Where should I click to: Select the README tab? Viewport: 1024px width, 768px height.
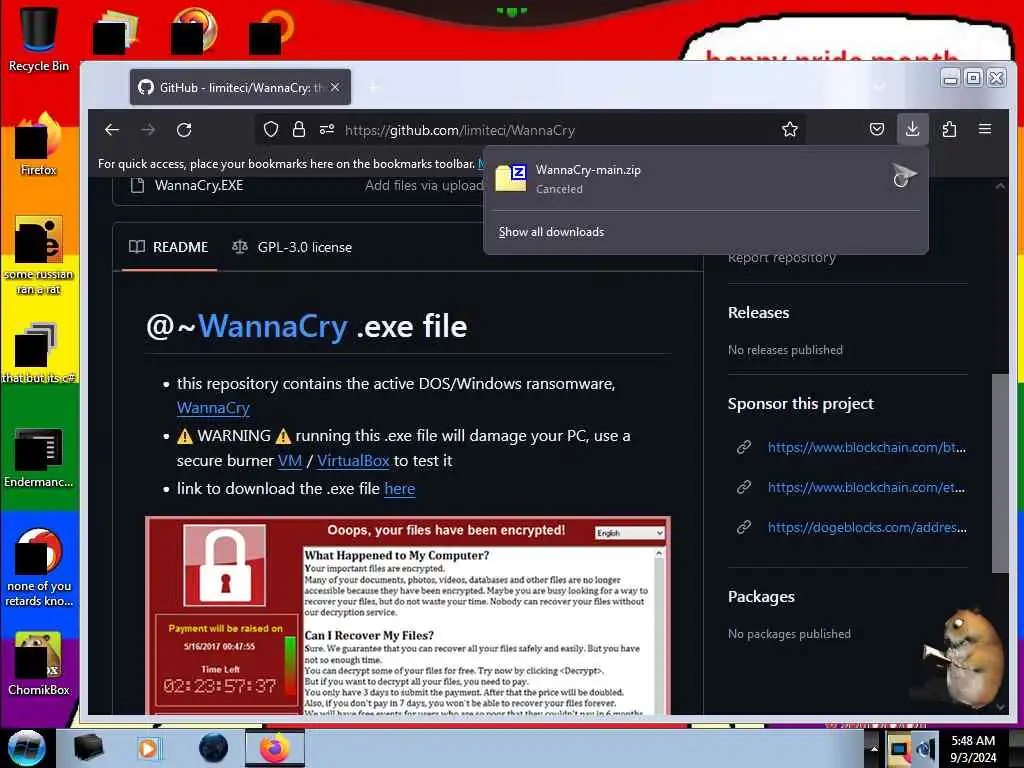click(x=168, y=247)
